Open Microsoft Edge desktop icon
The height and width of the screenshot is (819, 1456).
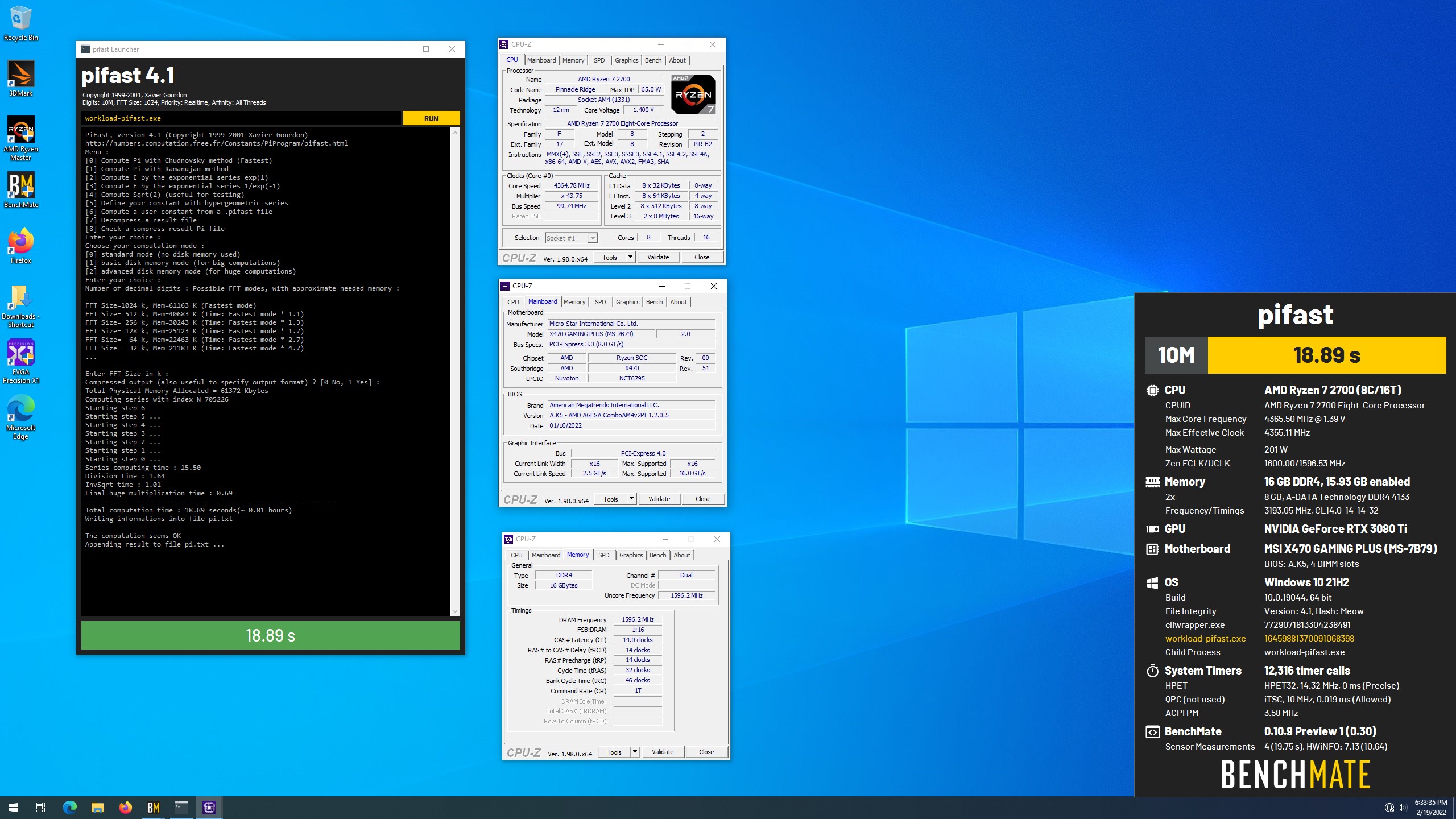click(x=20, y=417)
